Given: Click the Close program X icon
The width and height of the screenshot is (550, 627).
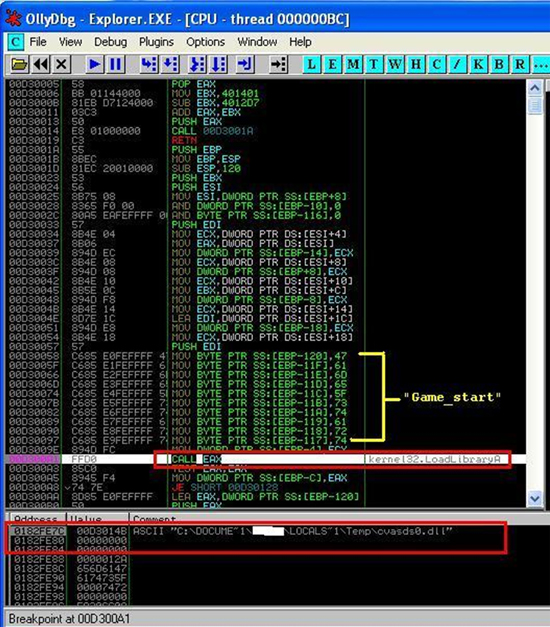Looking at the screenshot, I should click(x=61, y=64).
